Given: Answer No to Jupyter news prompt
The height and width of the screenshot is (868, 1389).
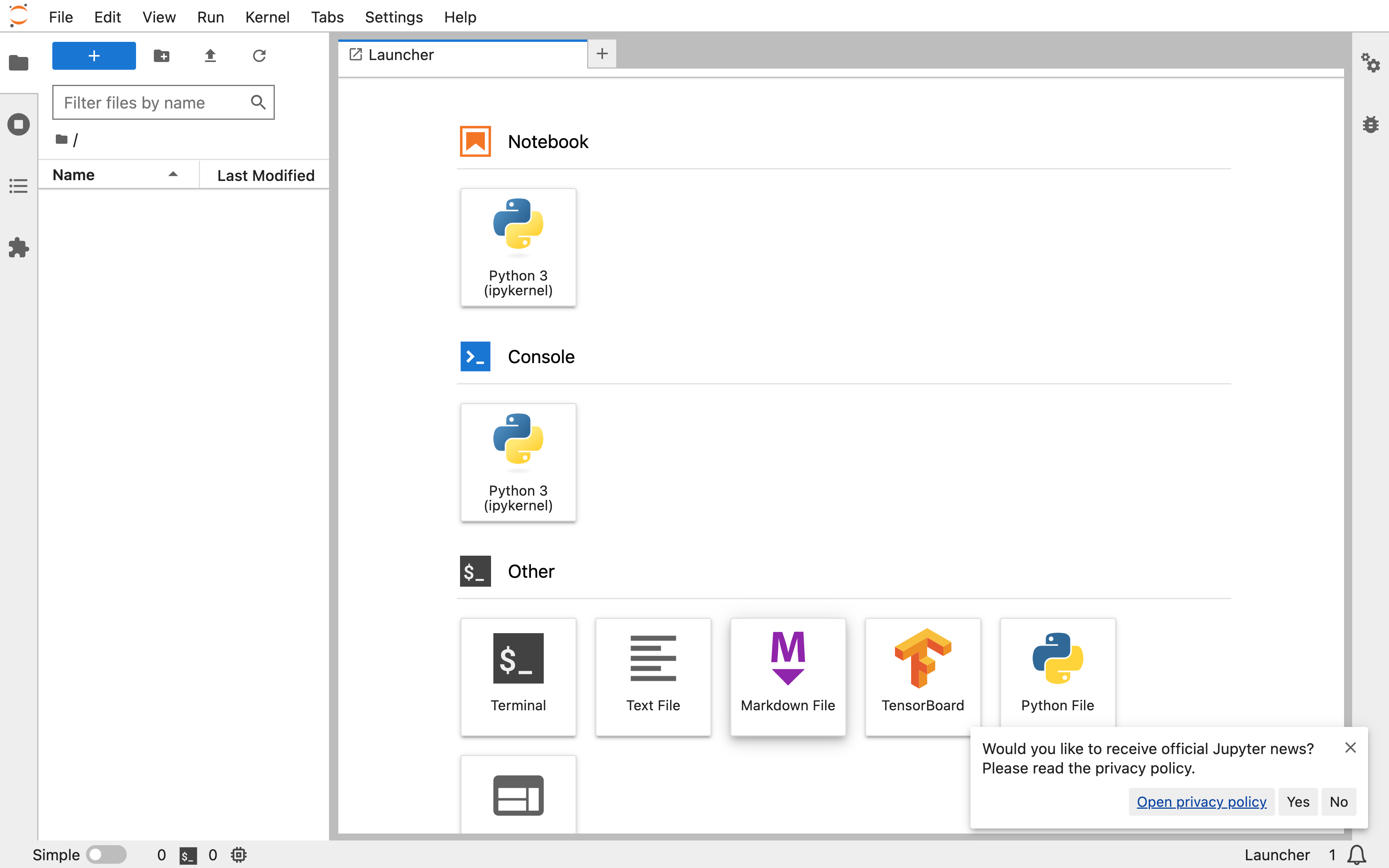Looking at the screenshot, I should click(x=1339, y=801).
